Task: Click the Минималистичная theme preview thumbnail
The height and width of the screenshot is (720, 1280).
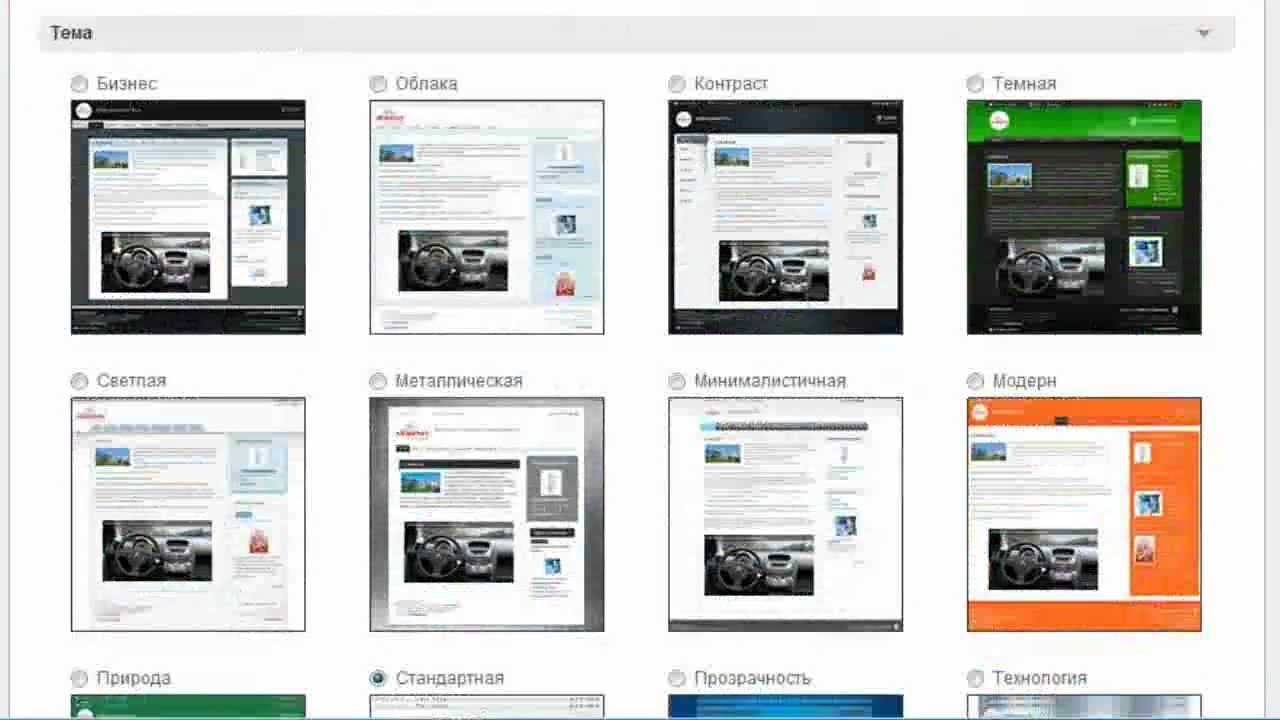Action: point(785,514)
